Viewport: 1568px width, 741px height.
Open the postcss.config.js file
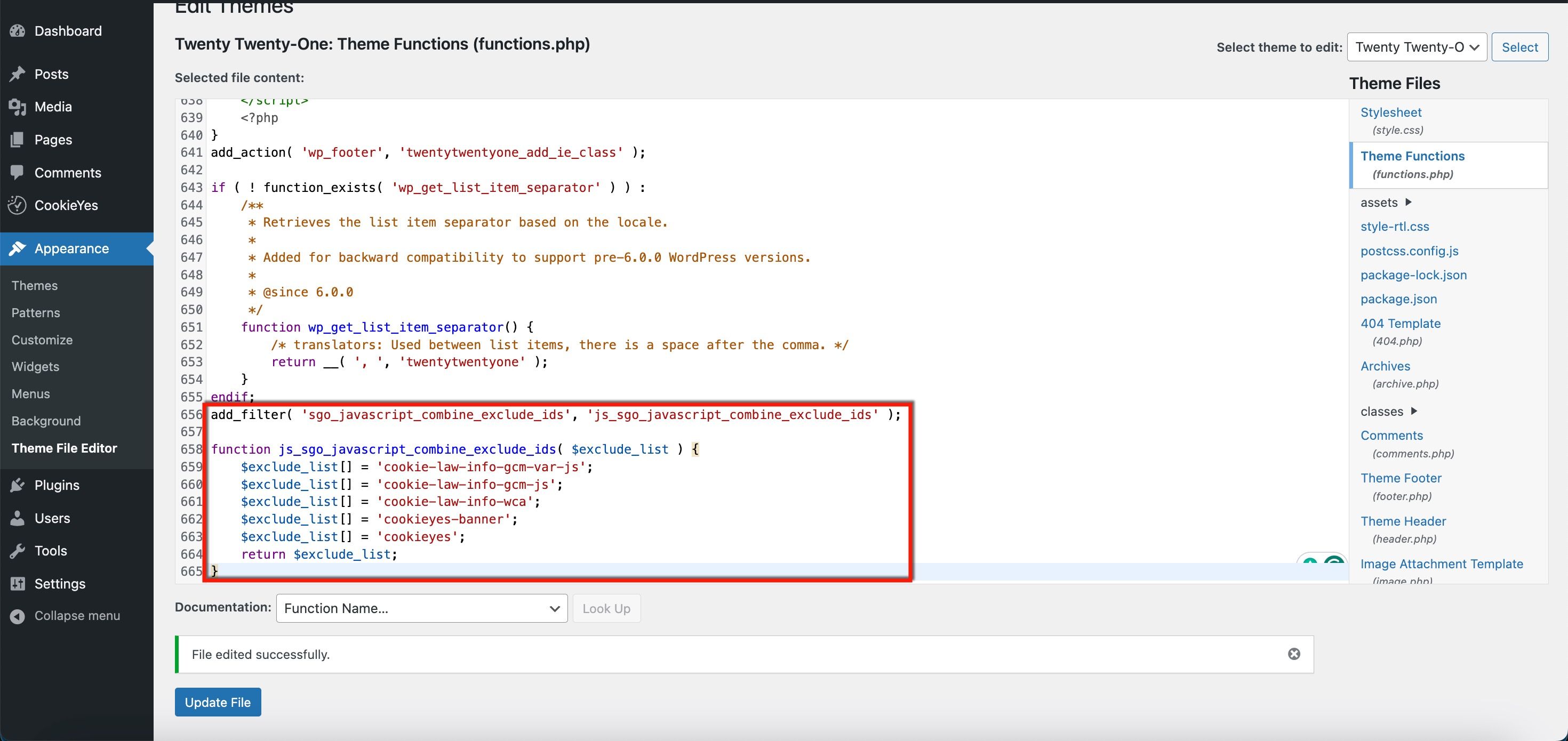point(1409,251)
